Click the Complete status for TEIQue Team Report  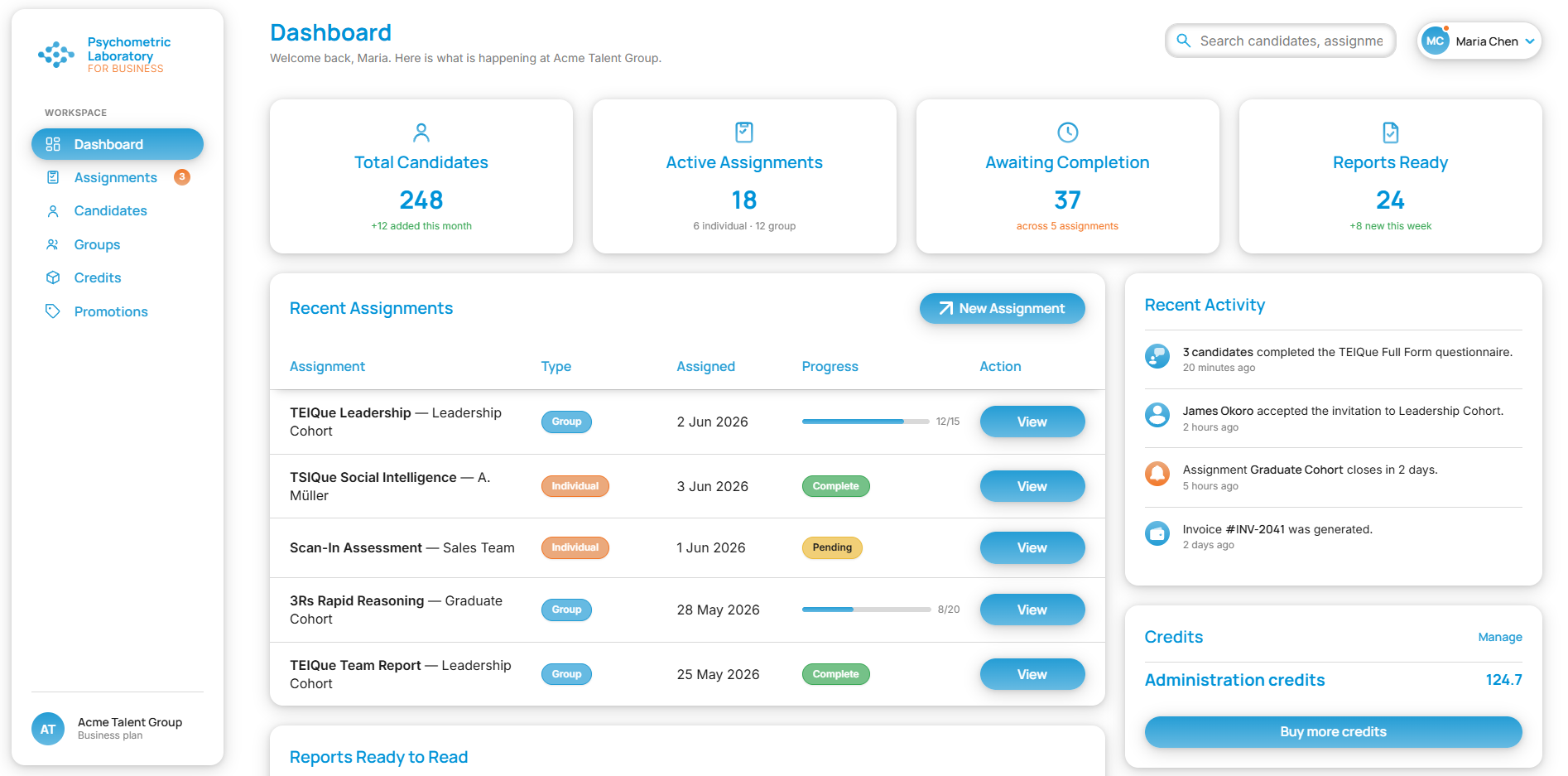click(x=835, y=674)
